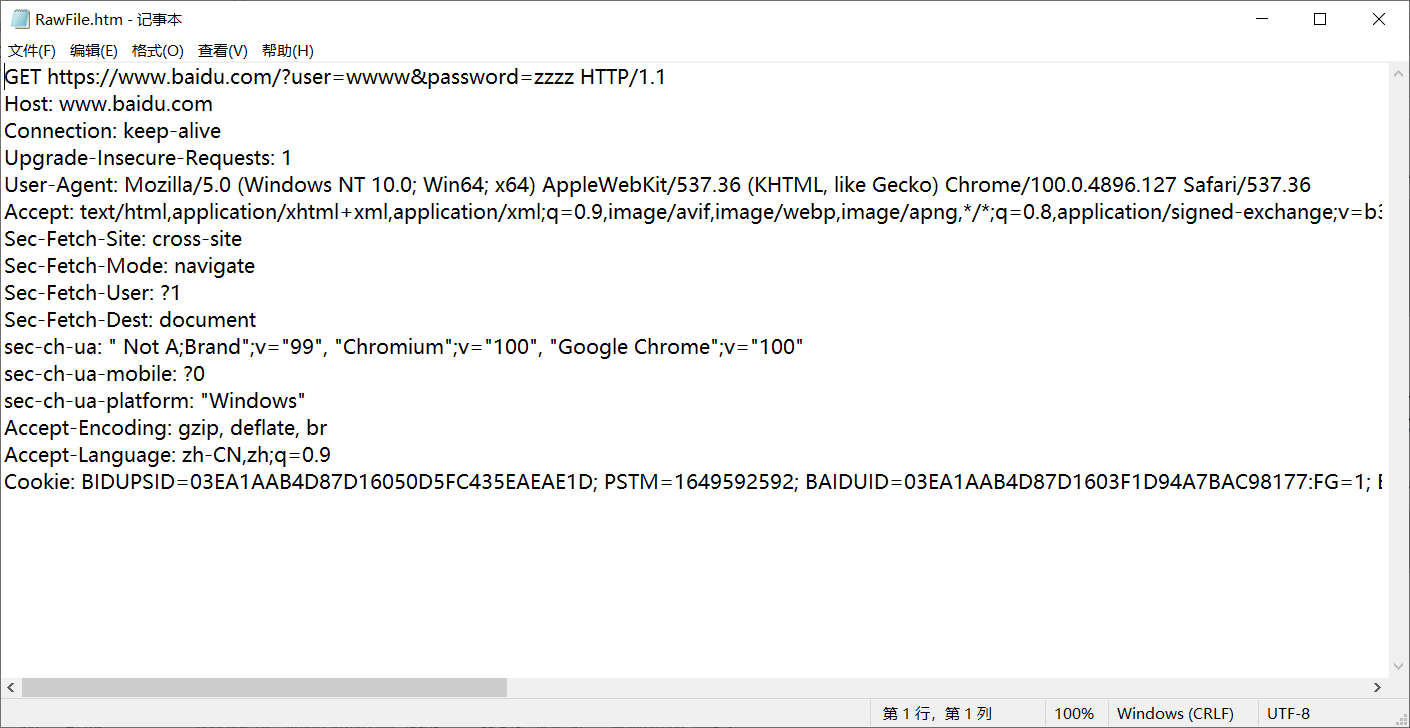
Task: Open the 格式(O) menu
Action: (158, 51)
